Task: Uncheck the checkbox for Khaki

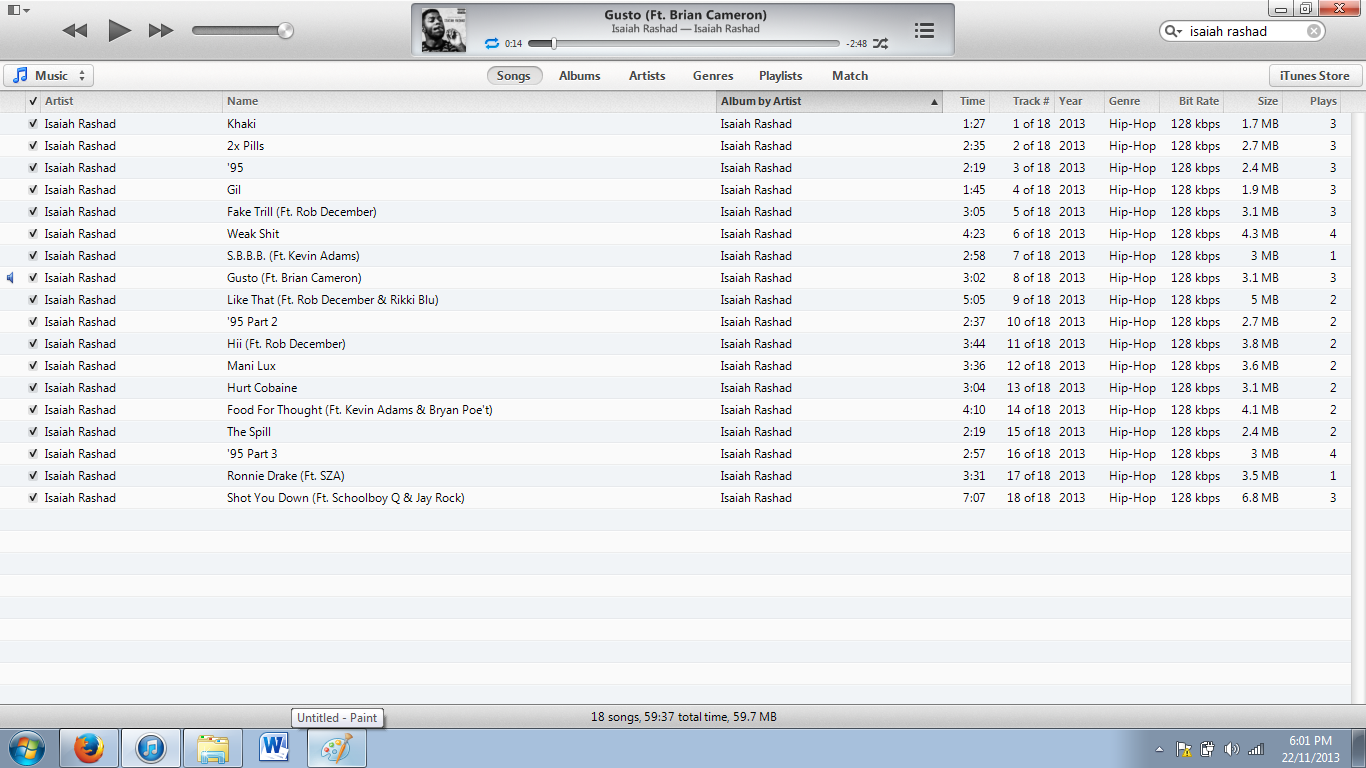Action: [x=33, y=124]
